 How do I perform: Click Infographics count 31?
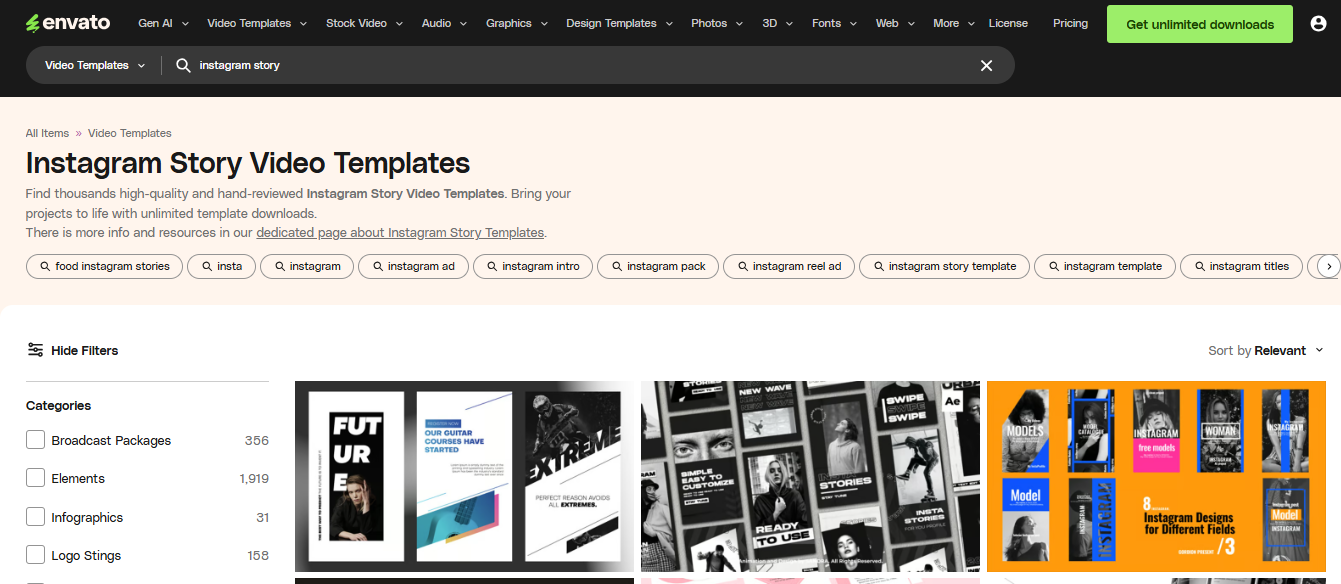click(x=263, y=517)
